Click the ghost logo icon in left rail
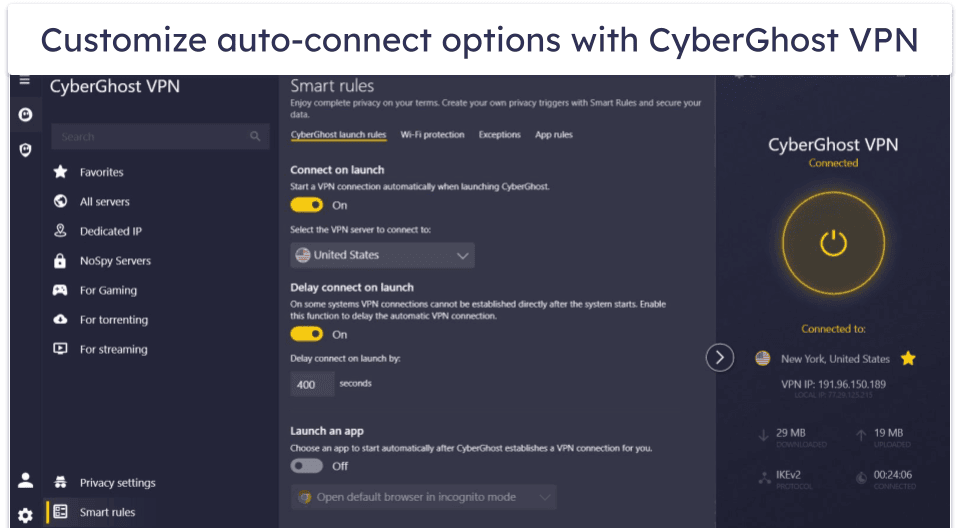This screenshot has height=528, width=960. point(25,115)
